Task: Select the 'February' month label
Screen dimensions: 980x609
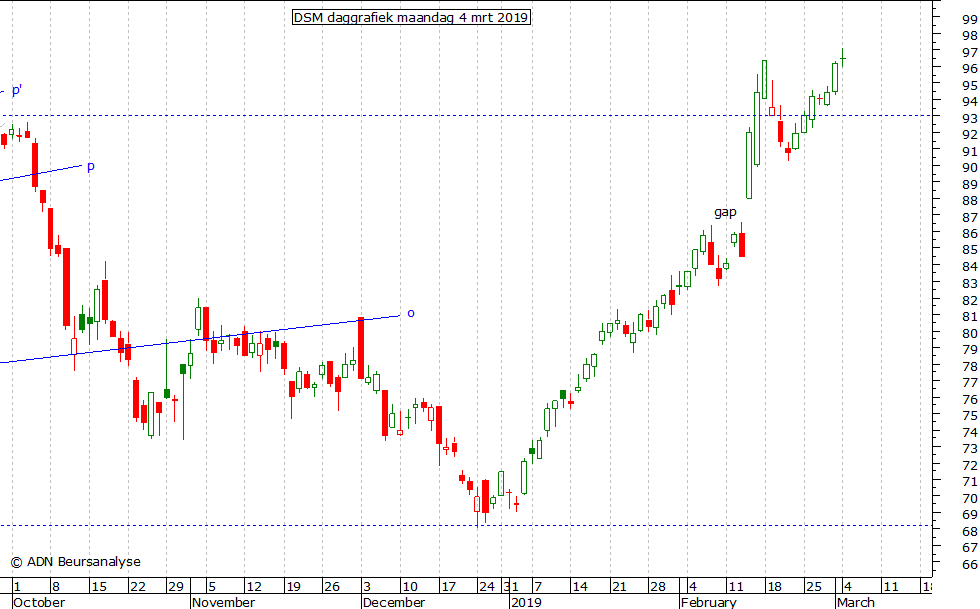Action: (709, 602)
